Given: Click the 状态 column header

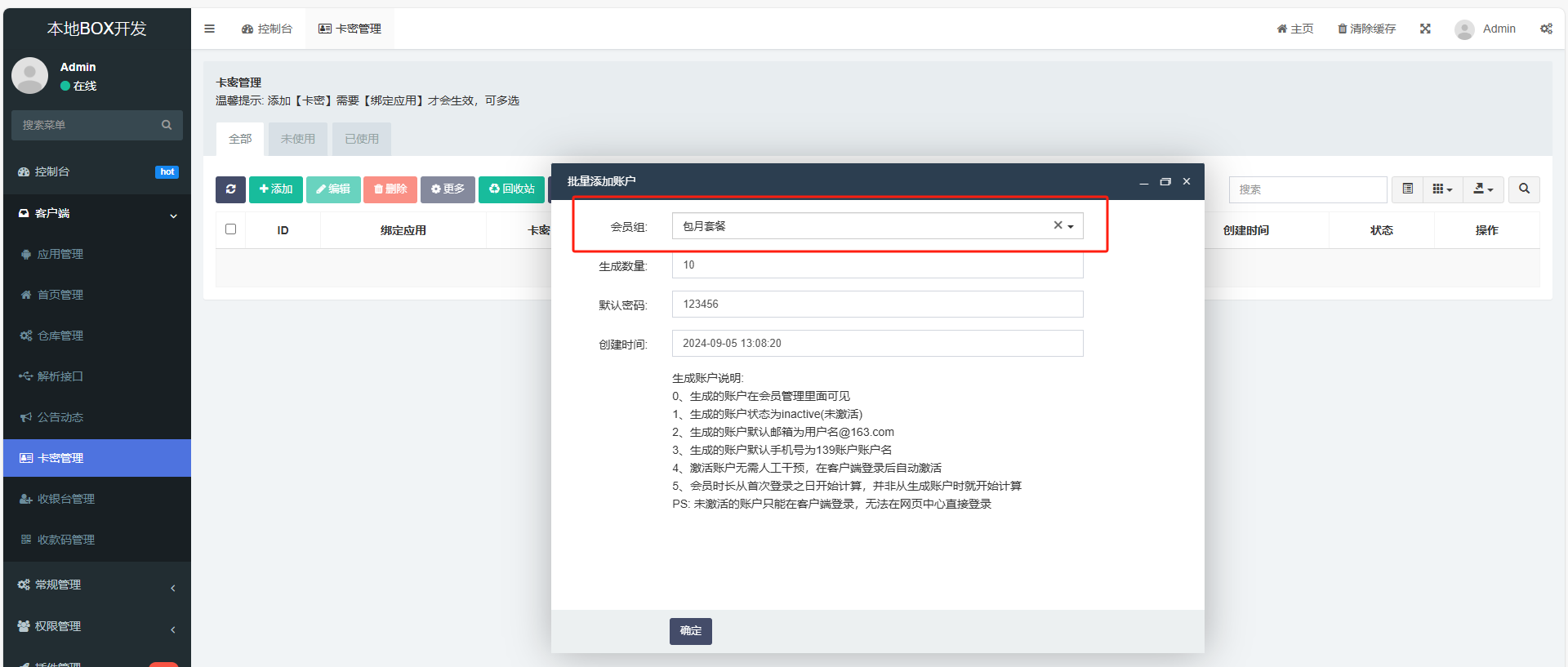Looking at the screenshot, I should pos(1382,230).
